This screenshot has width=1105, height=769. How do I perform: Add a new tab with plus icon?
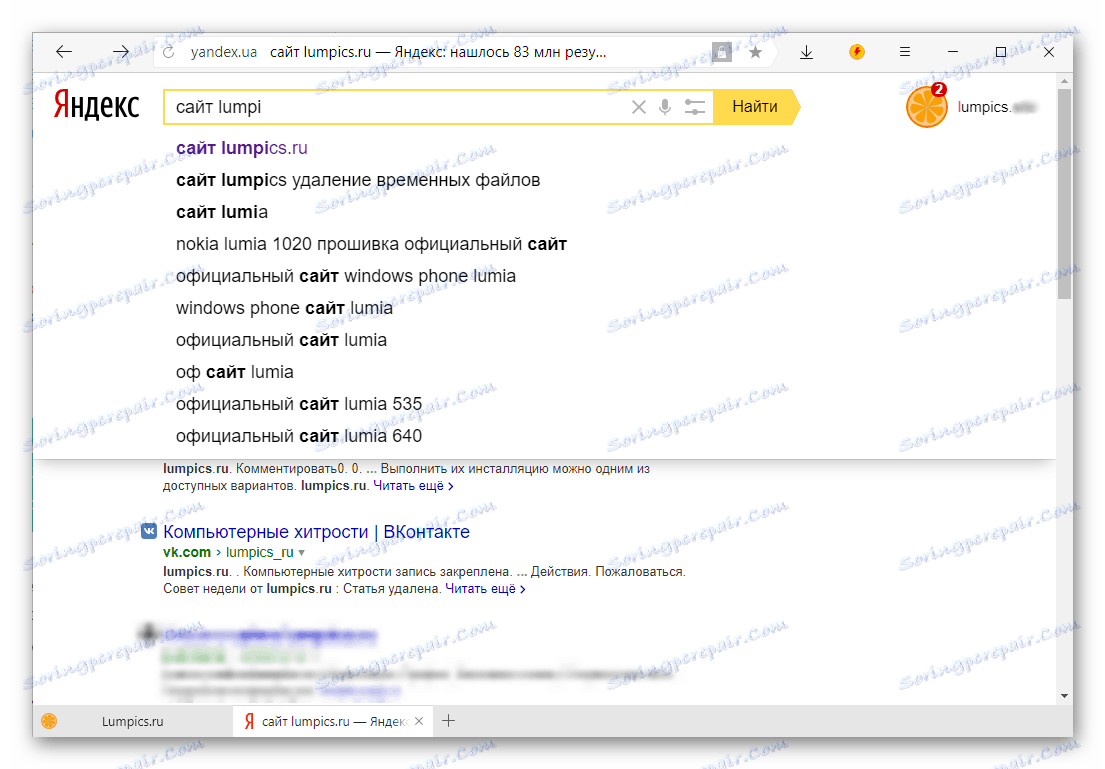click(448, 720)
